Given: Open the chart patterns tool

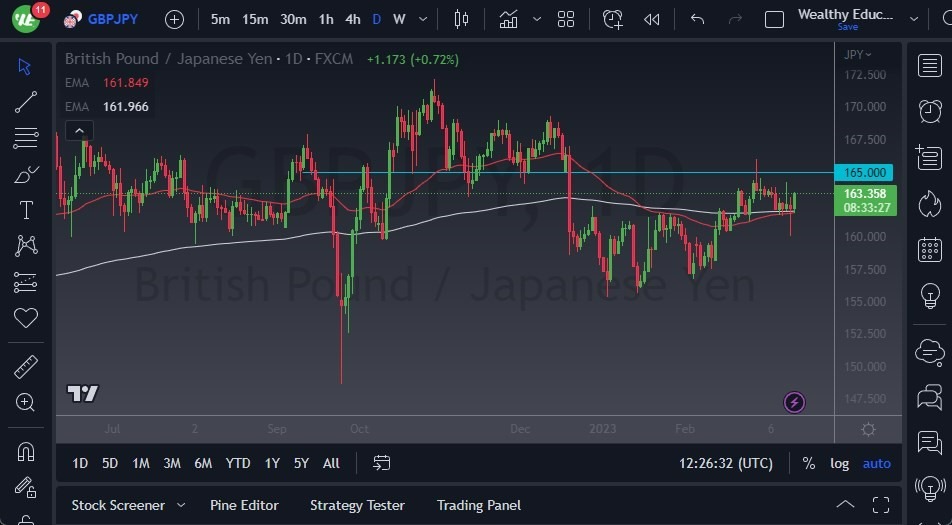Looking at the screenshot, I should [26, 246].
